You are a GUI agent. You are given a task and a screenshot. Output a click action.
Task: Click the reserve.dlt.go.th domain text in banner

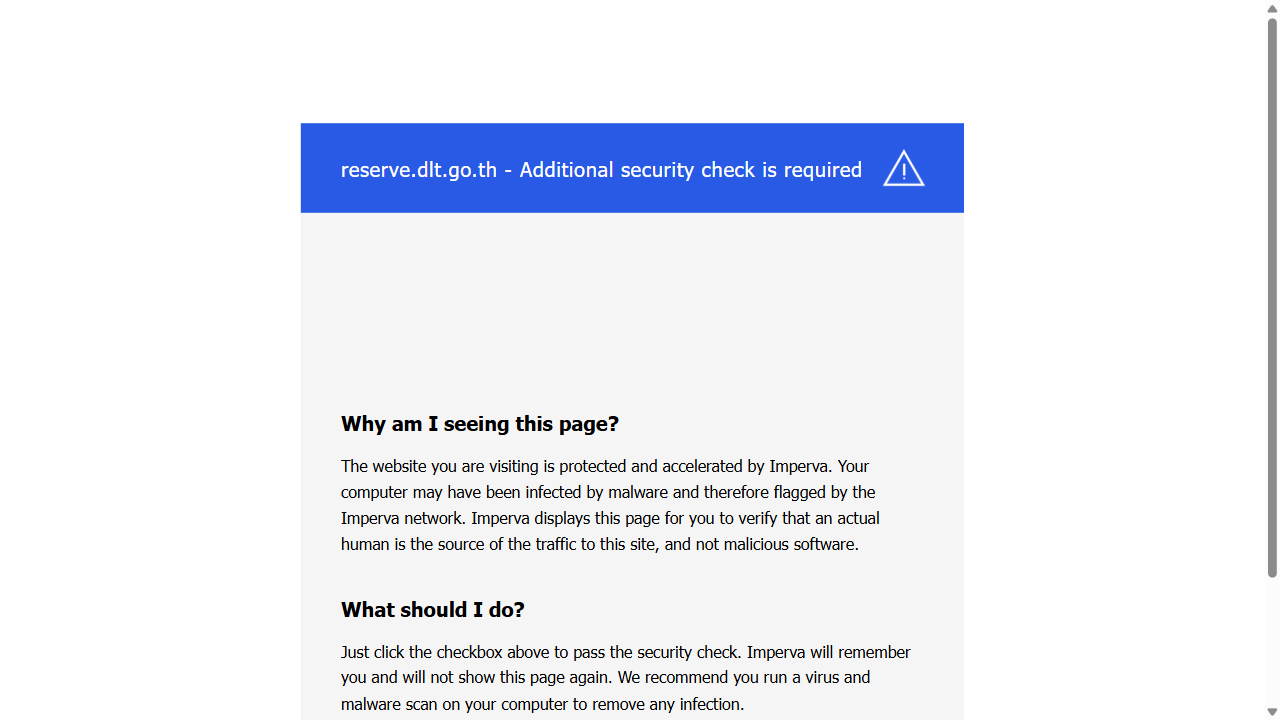pyautogui.click(x=418, y=170)
